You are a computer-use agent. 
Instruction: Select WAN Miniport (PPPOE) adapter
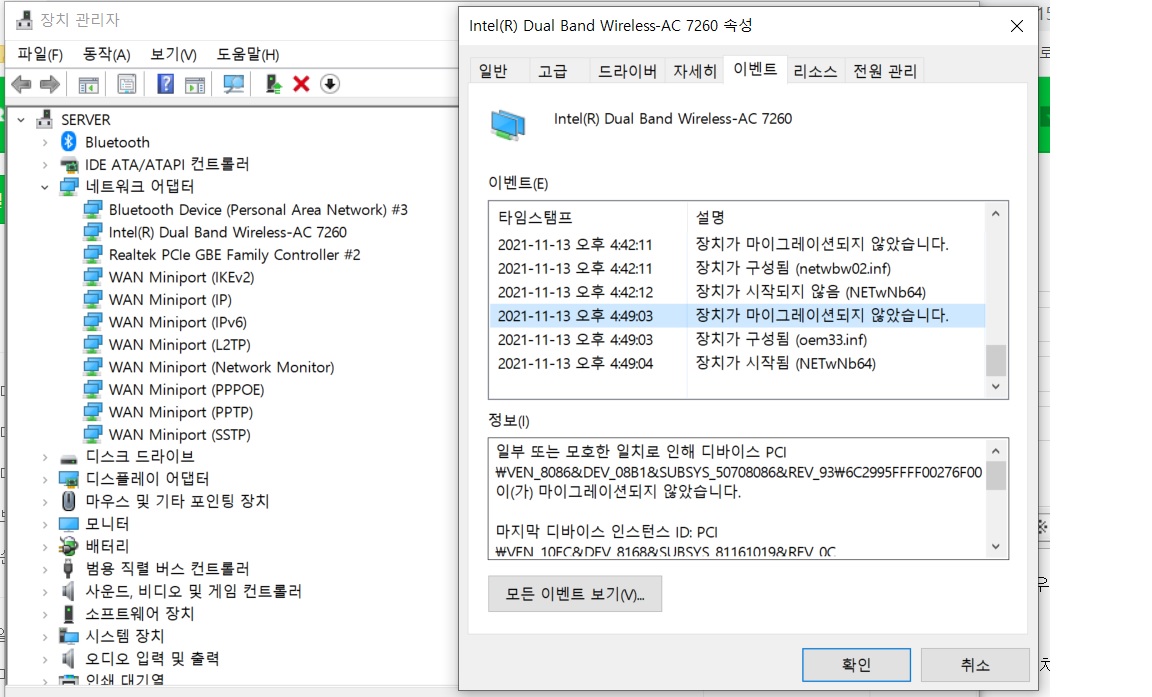click(x=187, y=390)
